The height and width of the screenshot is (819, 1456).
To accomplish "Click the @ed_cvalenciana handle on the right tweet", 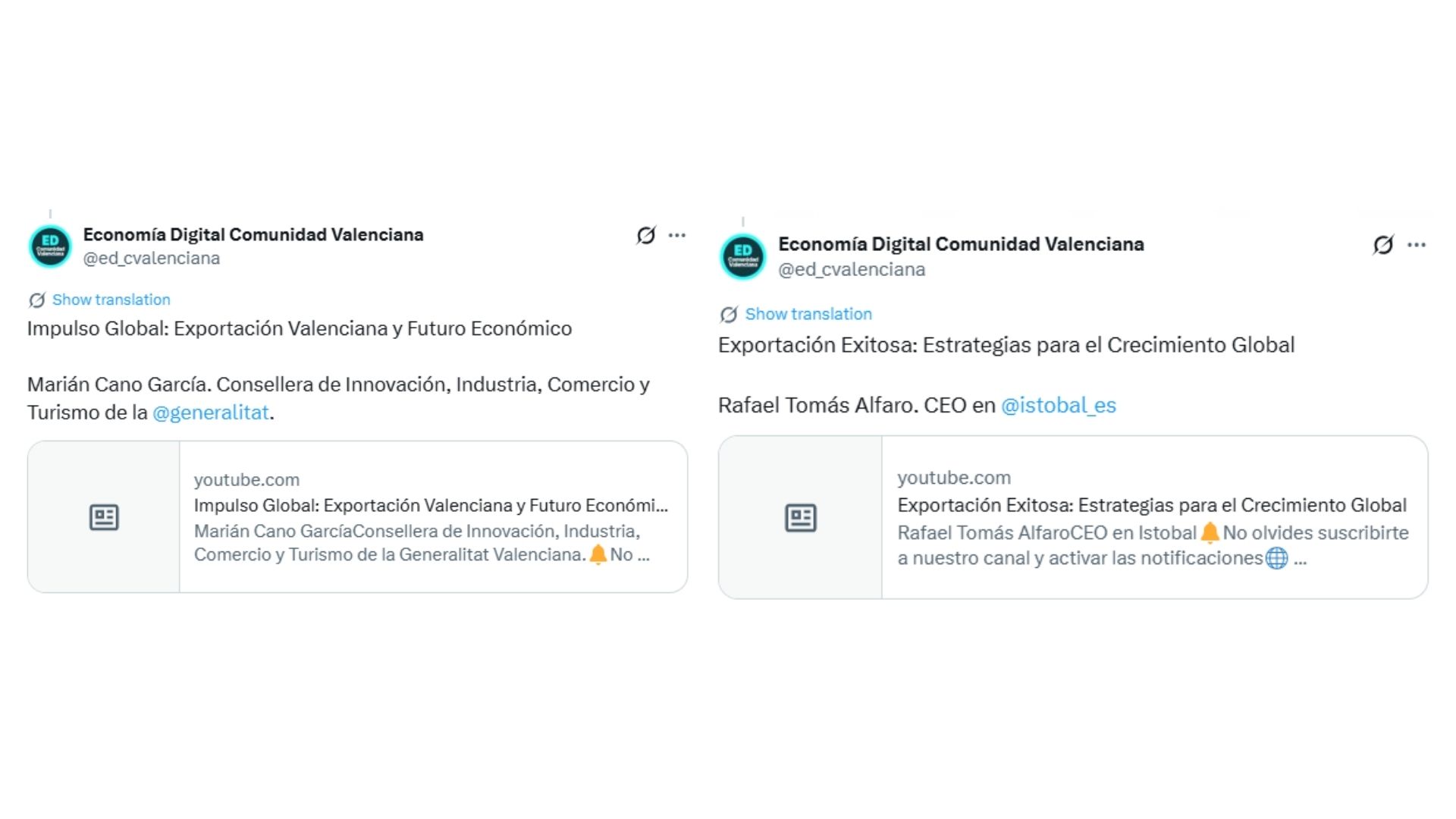I will [x=851, y=270].
